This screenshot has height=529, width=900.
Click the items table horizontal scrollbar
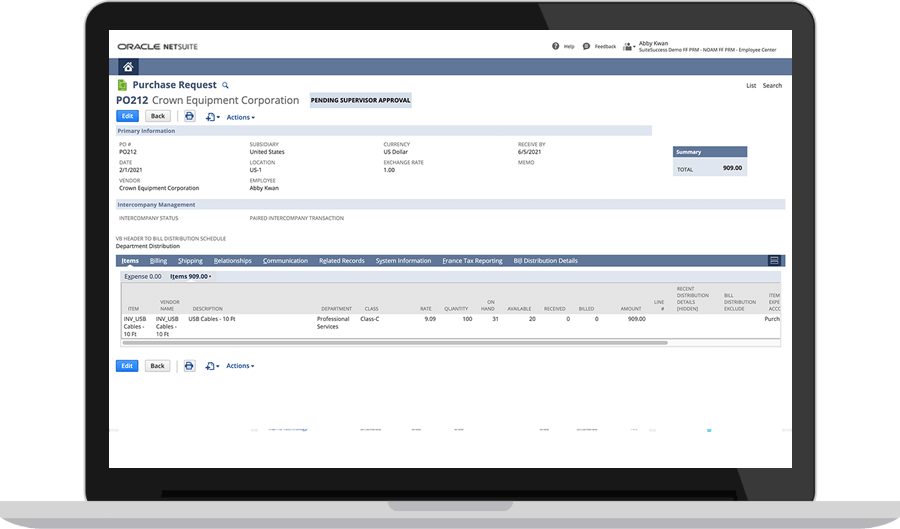395,343
